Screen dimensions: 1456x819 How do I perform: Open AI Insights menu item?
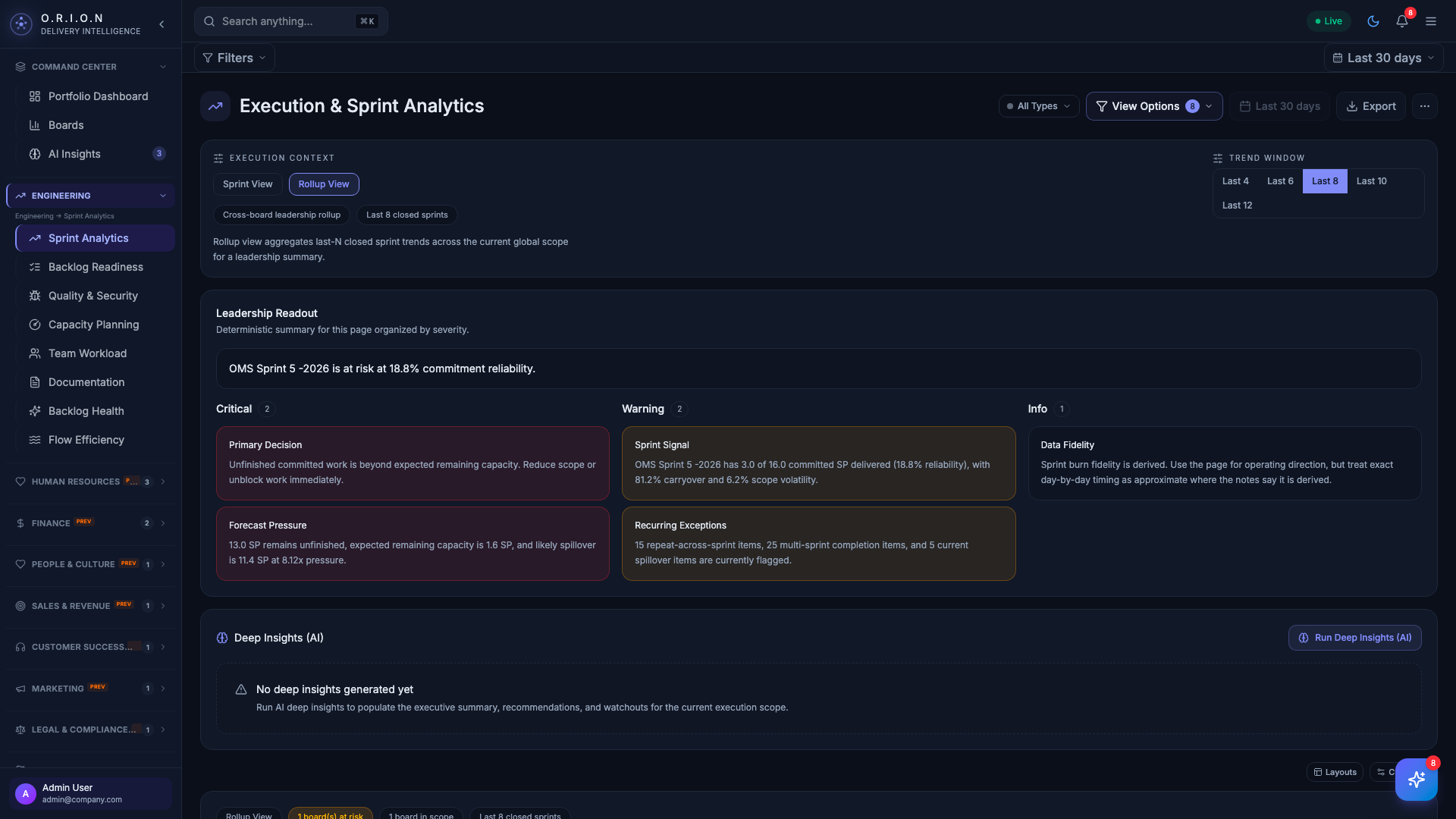coord(74,154)
